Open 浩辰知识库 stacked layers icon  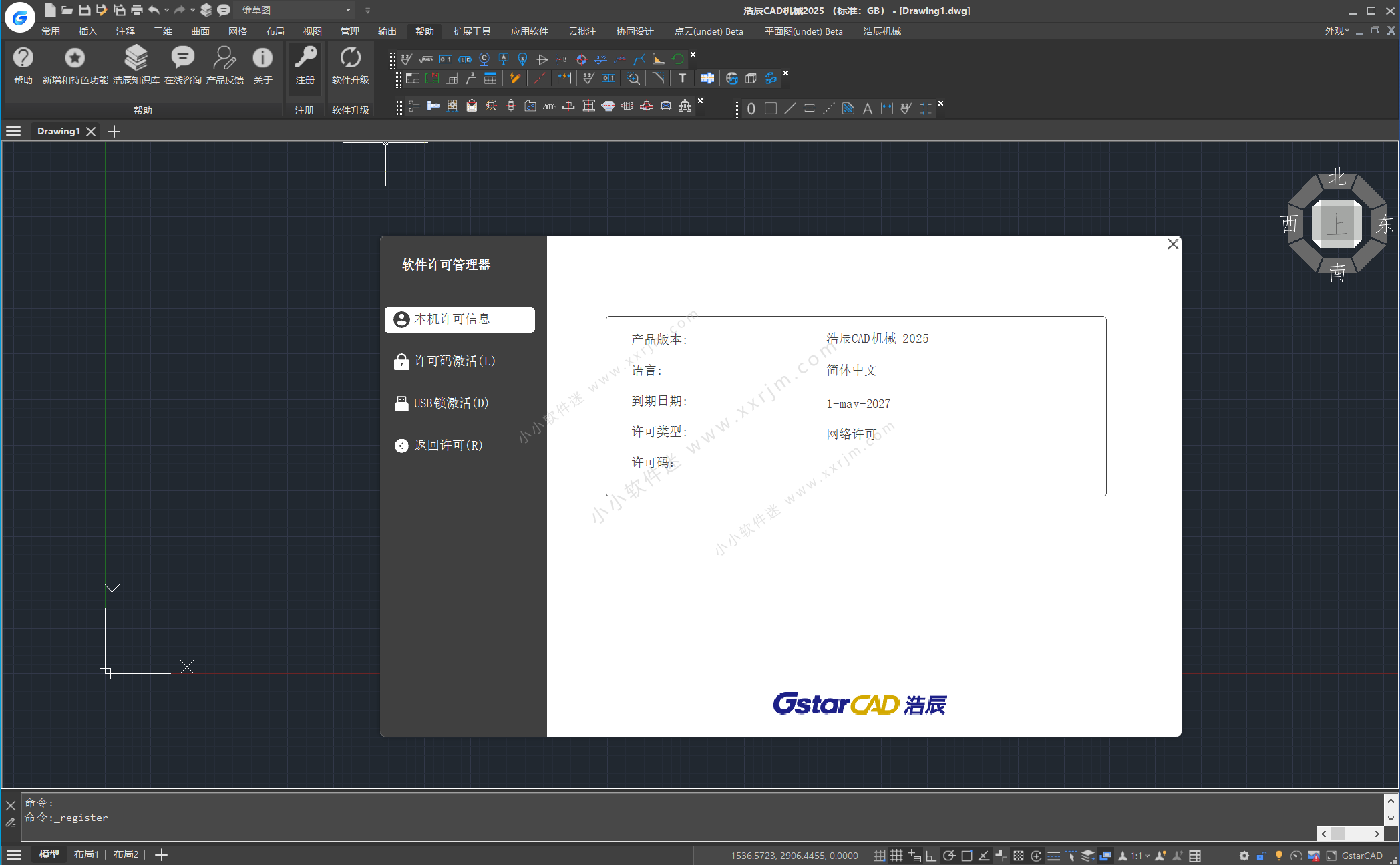pos(136,58)
